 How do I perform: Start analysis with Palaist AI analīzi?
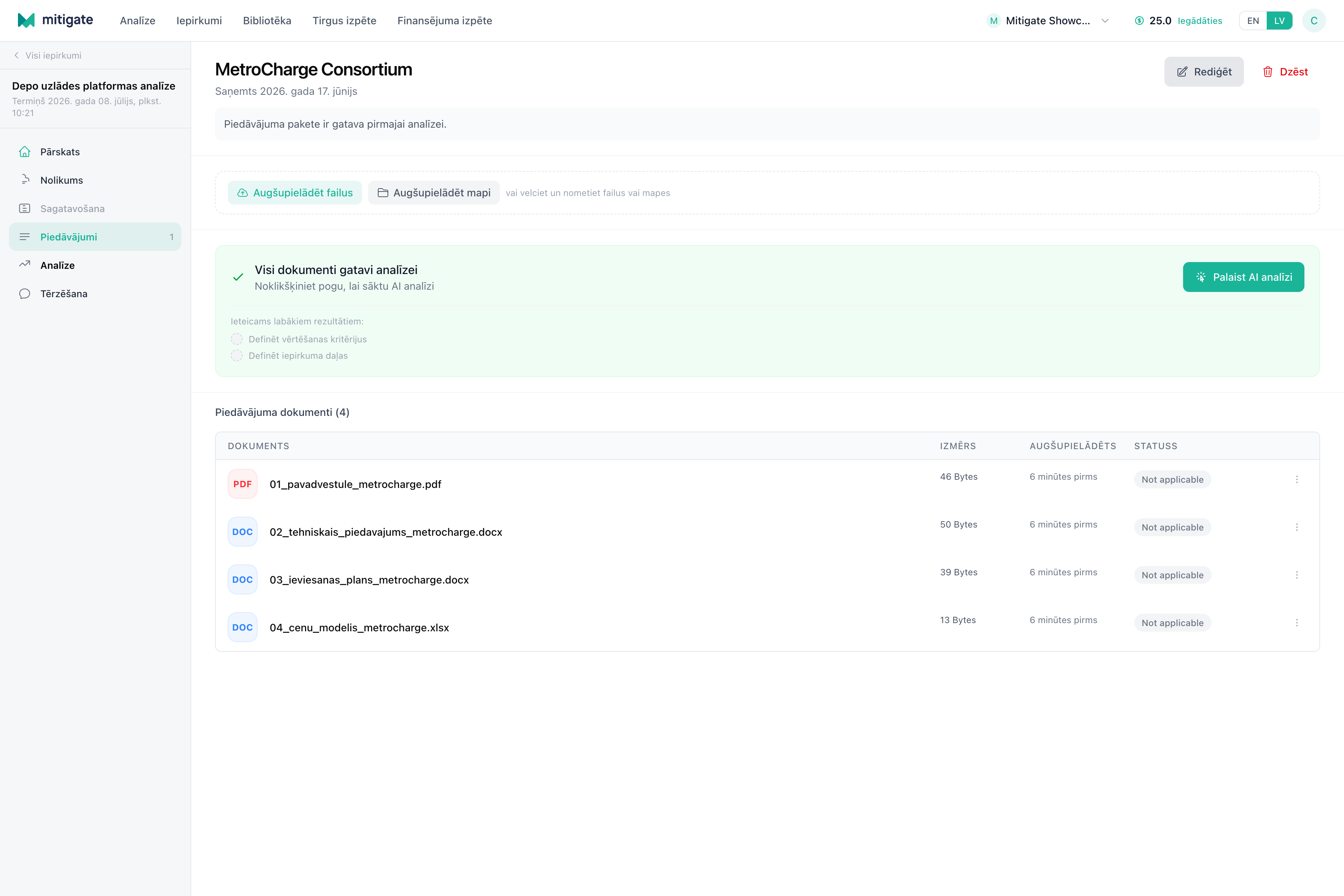(1244, 277)
